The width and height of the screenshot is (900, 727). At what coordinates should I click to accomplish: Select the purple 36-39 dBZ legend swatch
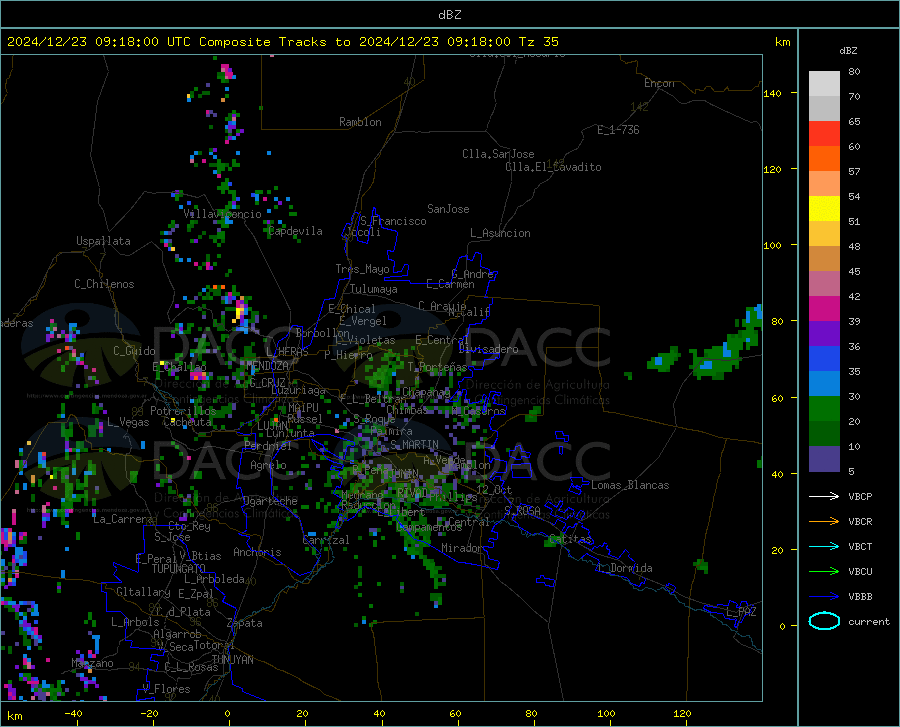[x=824, y=334]
